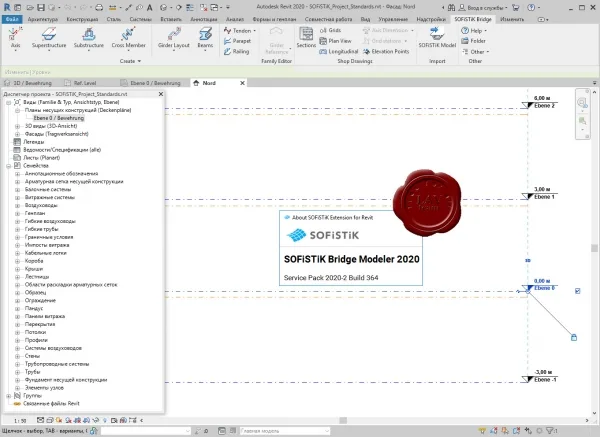This screenshot has width=600, height=437.
Task: Toggle the Ebene 0 level checkbox
Action: point(577,291)
